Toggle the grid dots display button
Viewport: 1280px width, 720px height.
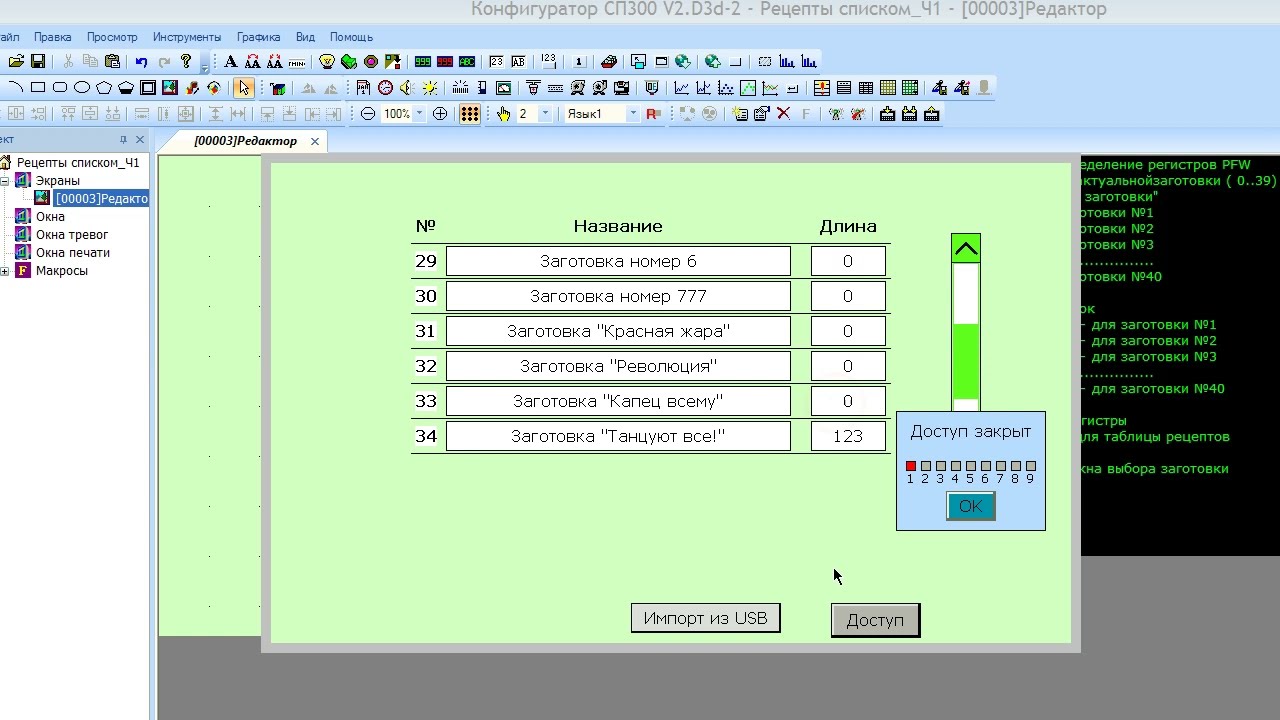click(470, 114)
